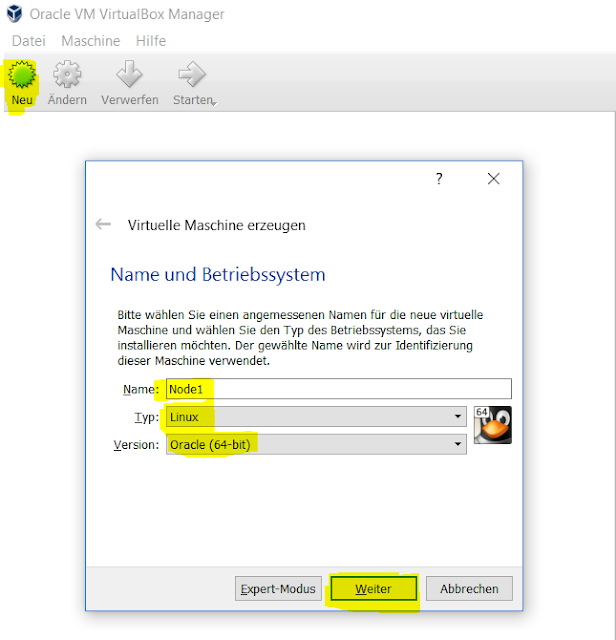The image size is (616, 640).
Task: Open the Hilfe menu
Action: coord(151,41)
